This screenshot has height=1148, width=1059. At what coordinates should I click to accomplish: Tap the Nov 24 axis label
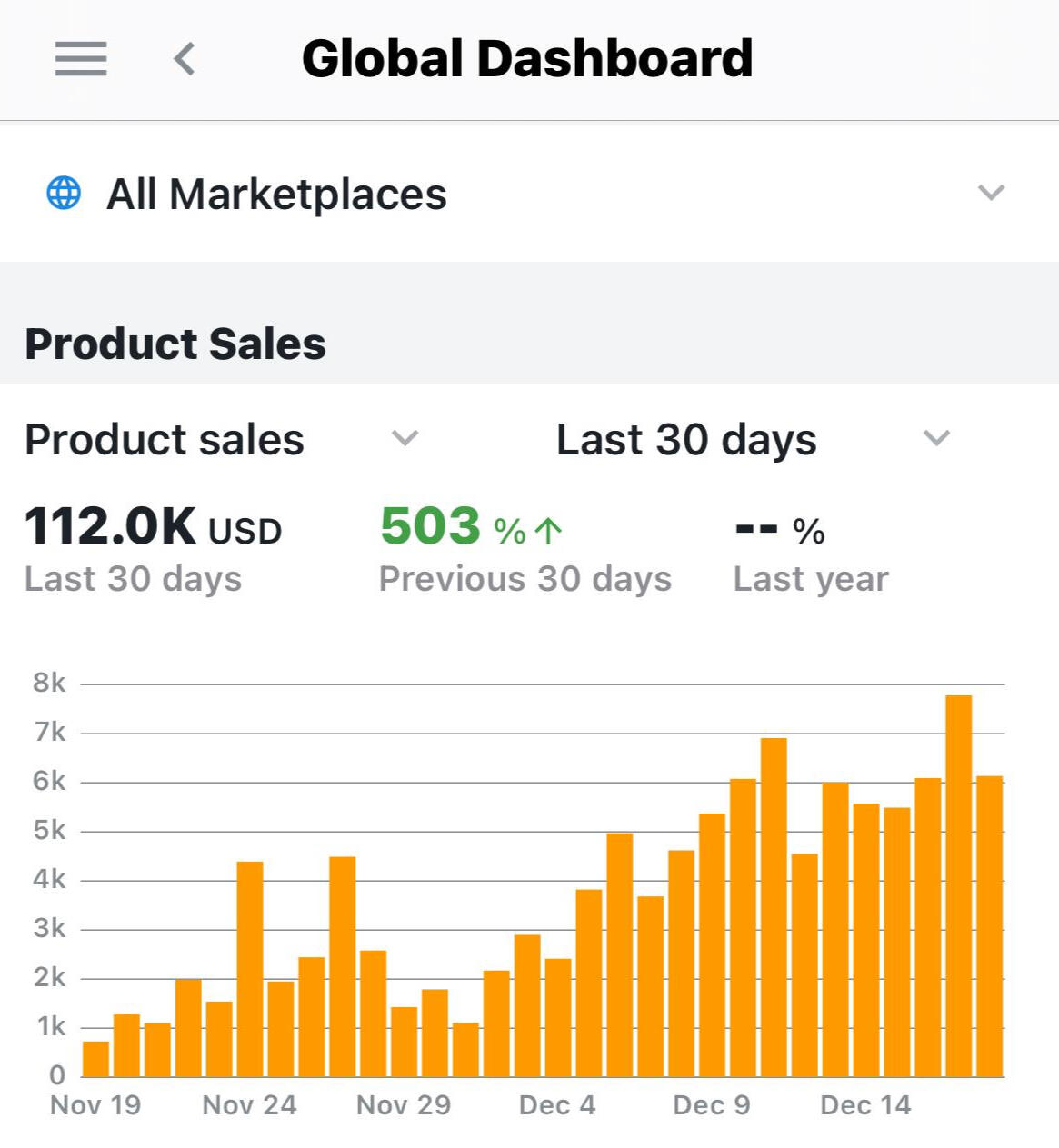[x=249, y=1105]
